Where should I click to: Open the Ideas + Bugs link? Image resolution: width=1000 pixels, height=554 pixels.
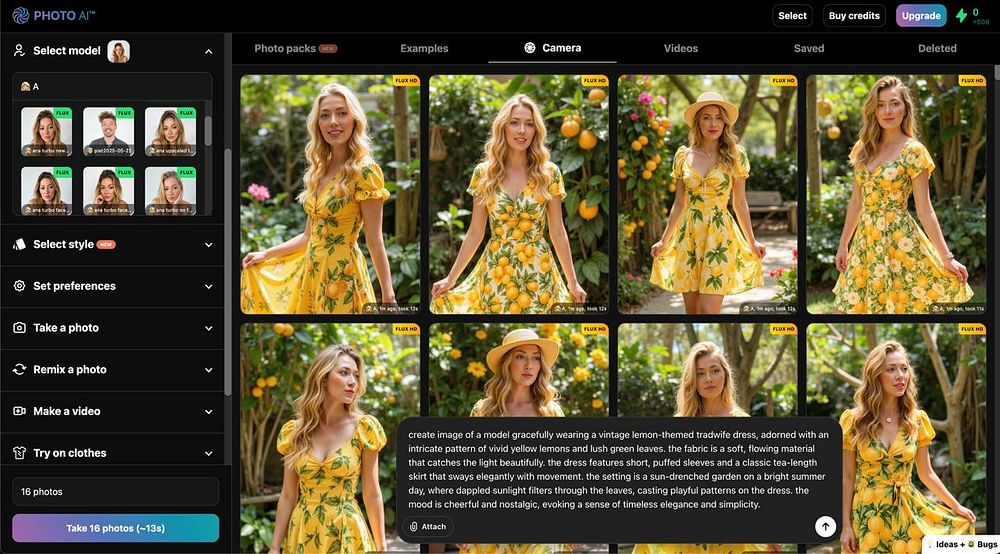point(962,544)
